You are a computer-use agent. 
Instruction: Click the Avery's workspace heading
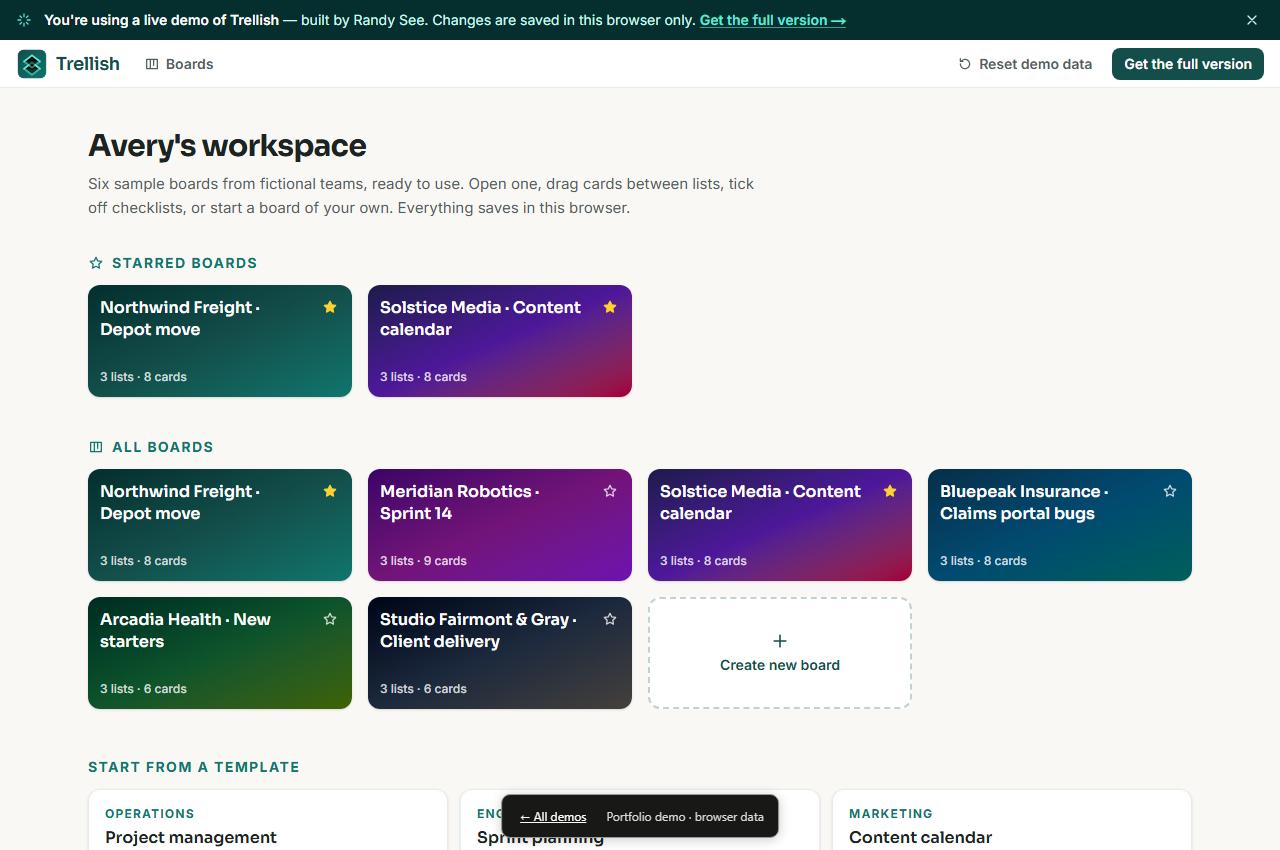pos(227,146)
